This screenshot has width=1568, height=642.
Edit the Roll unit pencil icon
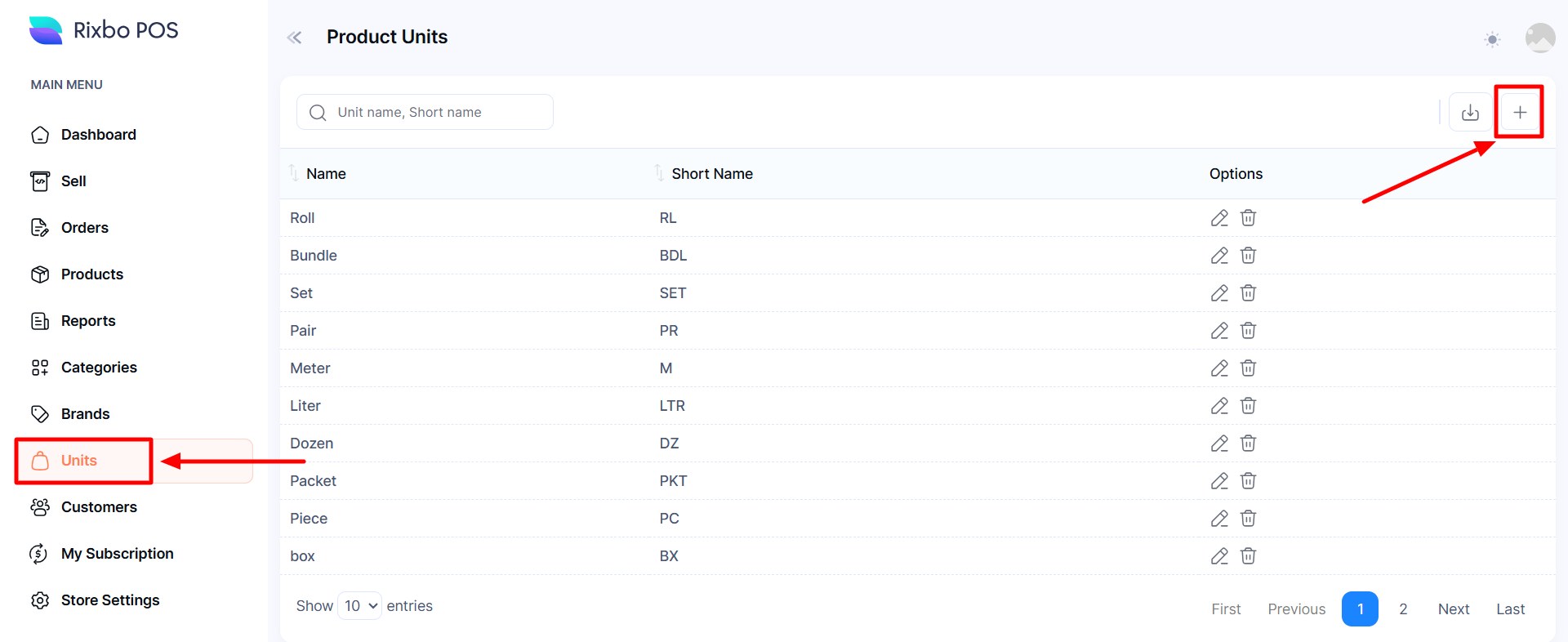(1219, 218)
